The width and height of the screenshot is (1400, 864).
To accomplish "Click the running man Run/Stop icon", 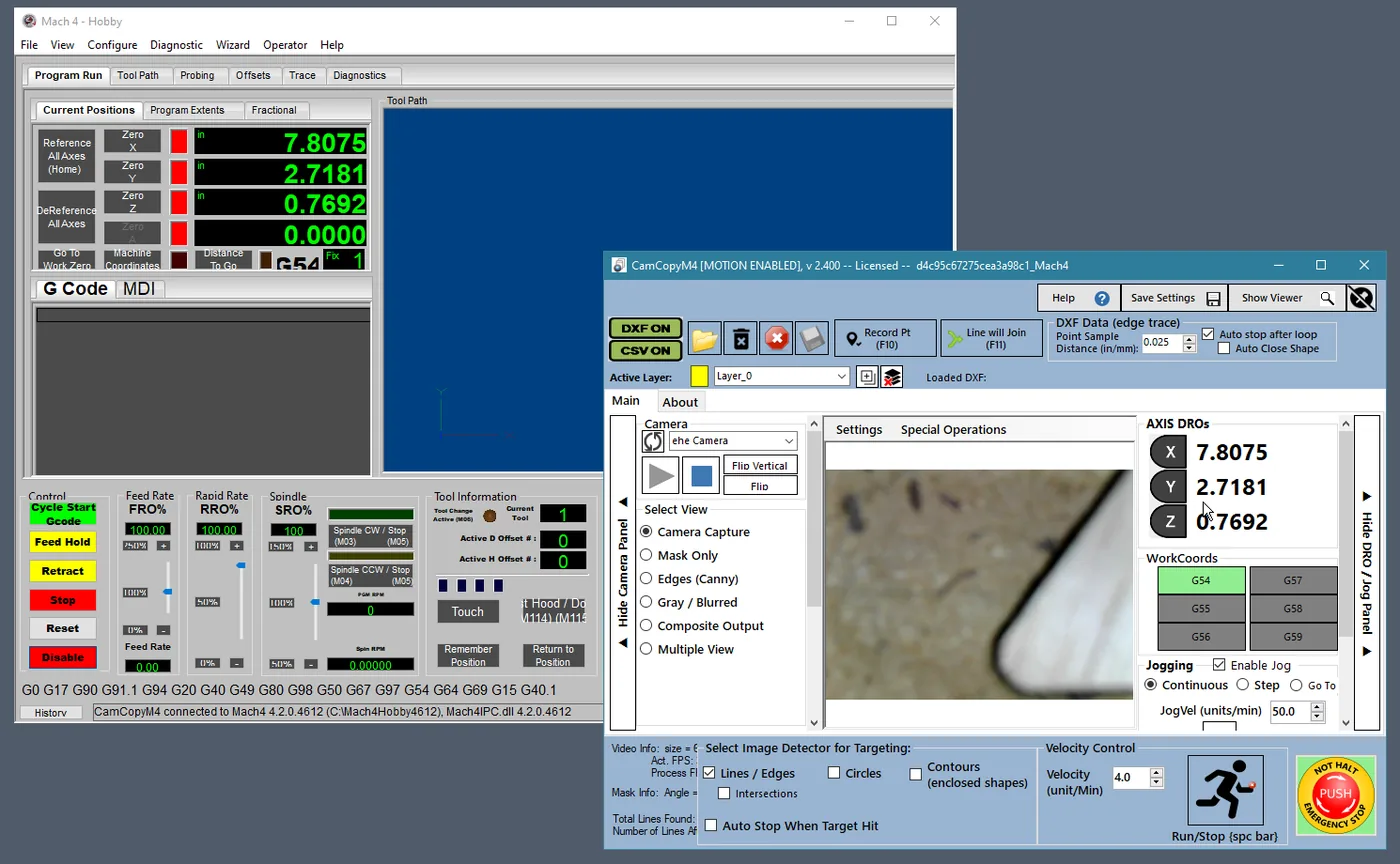I will coord(1225,790).
